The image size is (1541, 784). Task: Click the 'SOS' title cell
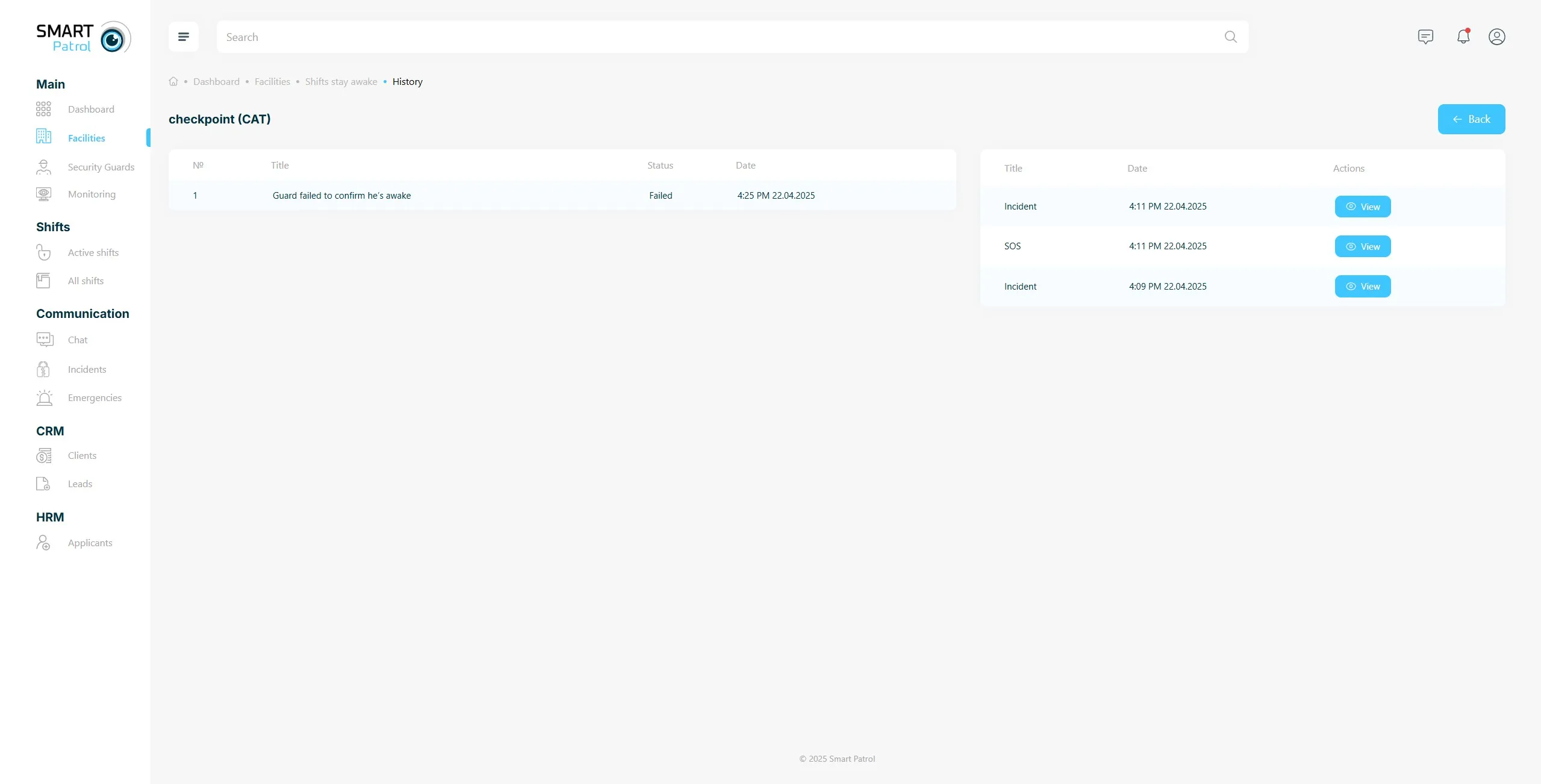point(1012,246)
